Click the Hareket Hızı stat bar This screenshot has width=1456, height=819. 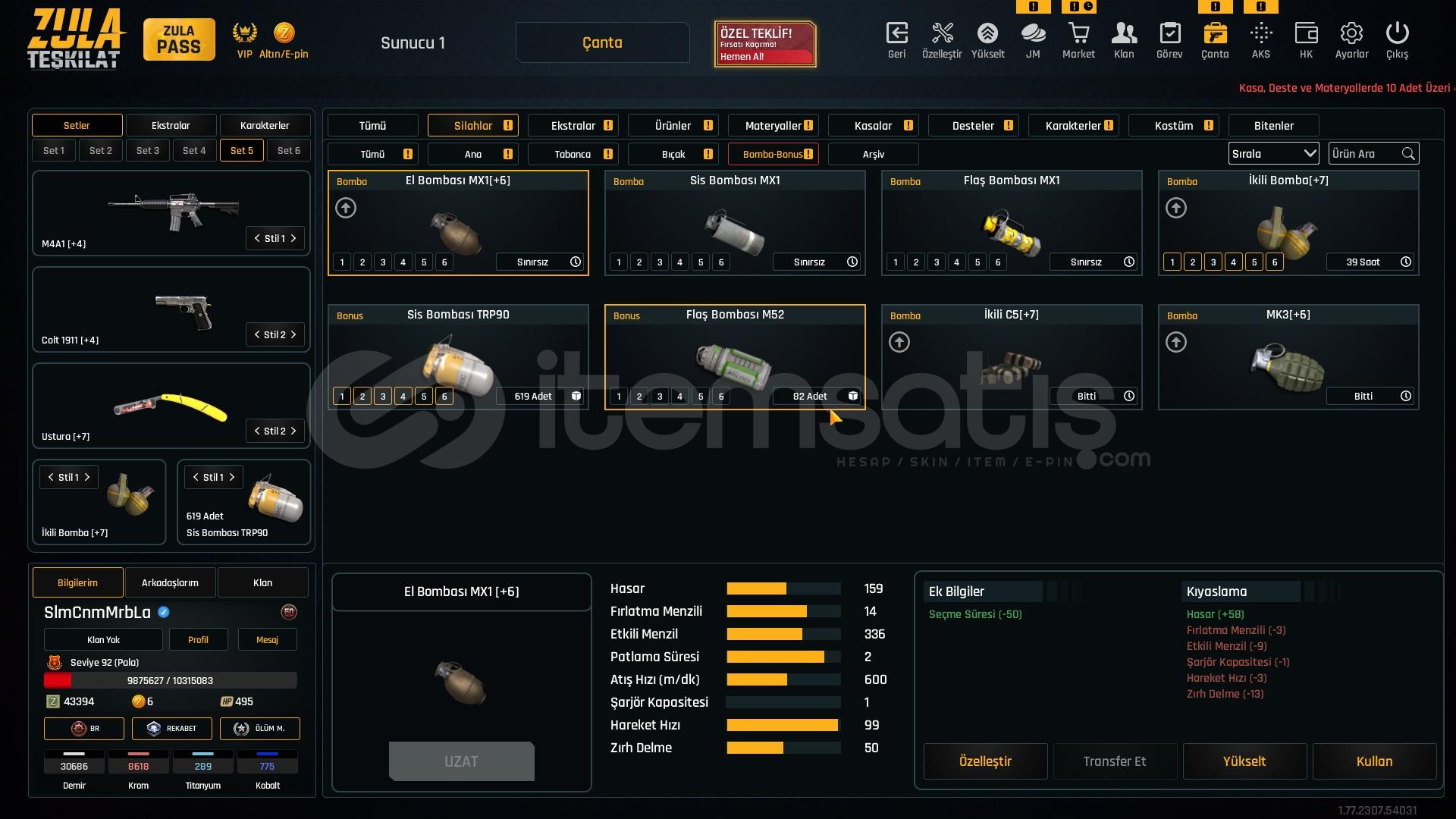(783, 725)
